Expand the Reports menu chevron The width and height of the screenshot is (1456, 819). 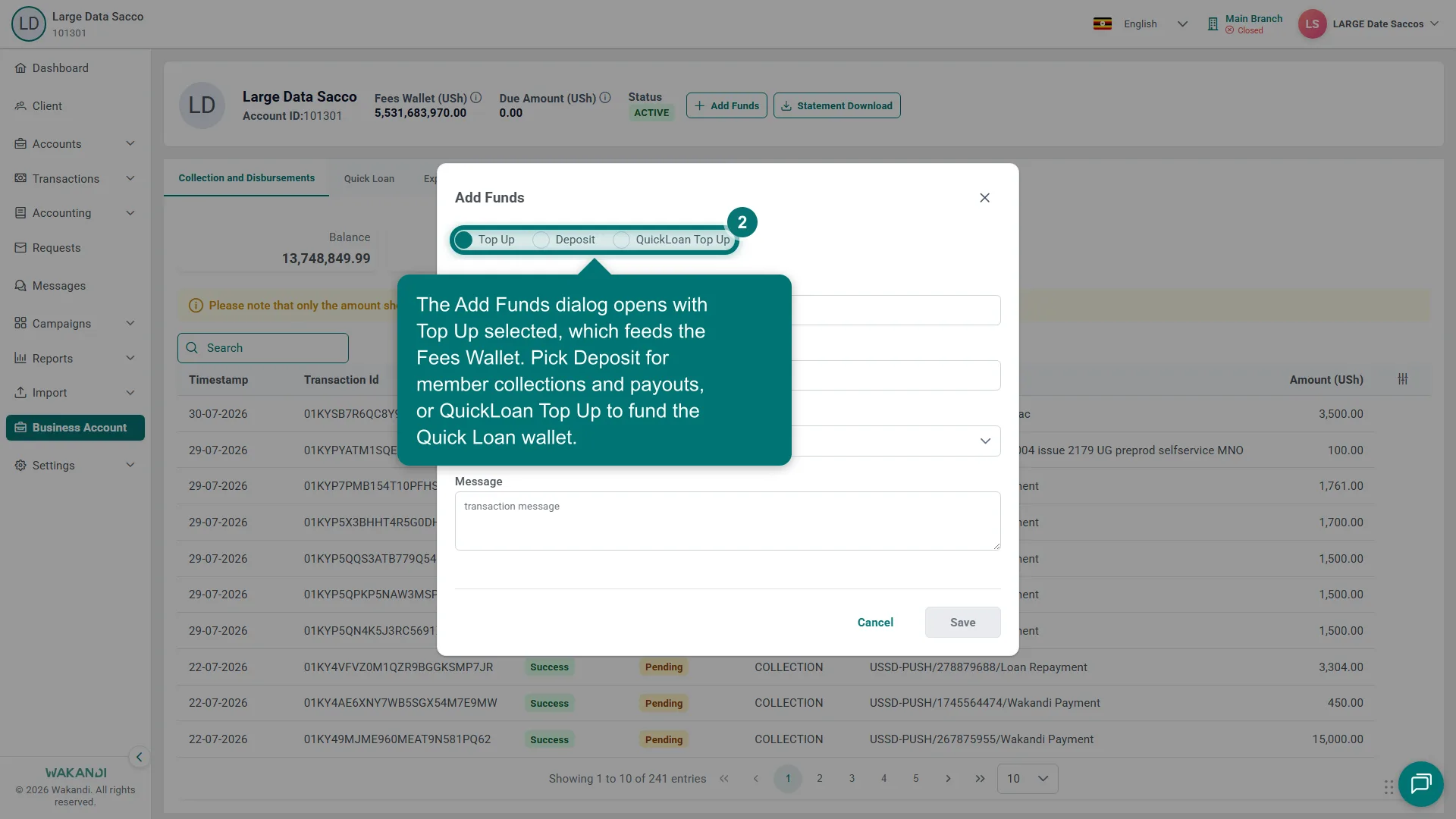click(130, 358)
